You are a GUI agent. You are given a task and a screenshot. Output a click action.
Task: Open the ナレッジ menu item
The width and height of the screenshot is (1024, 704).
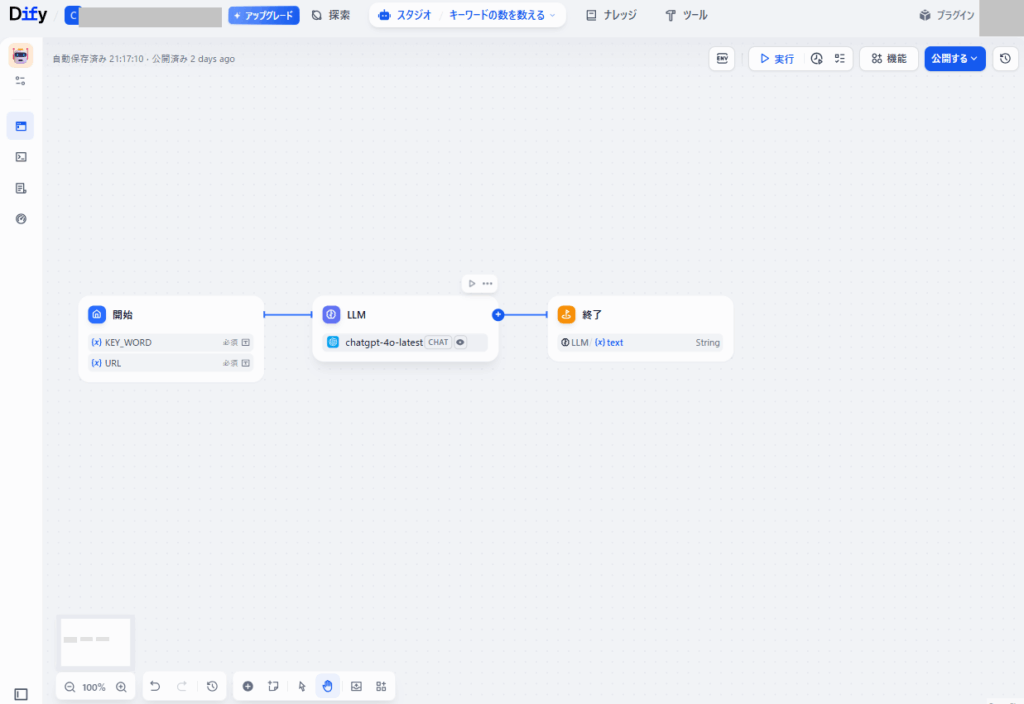point(611,15)
